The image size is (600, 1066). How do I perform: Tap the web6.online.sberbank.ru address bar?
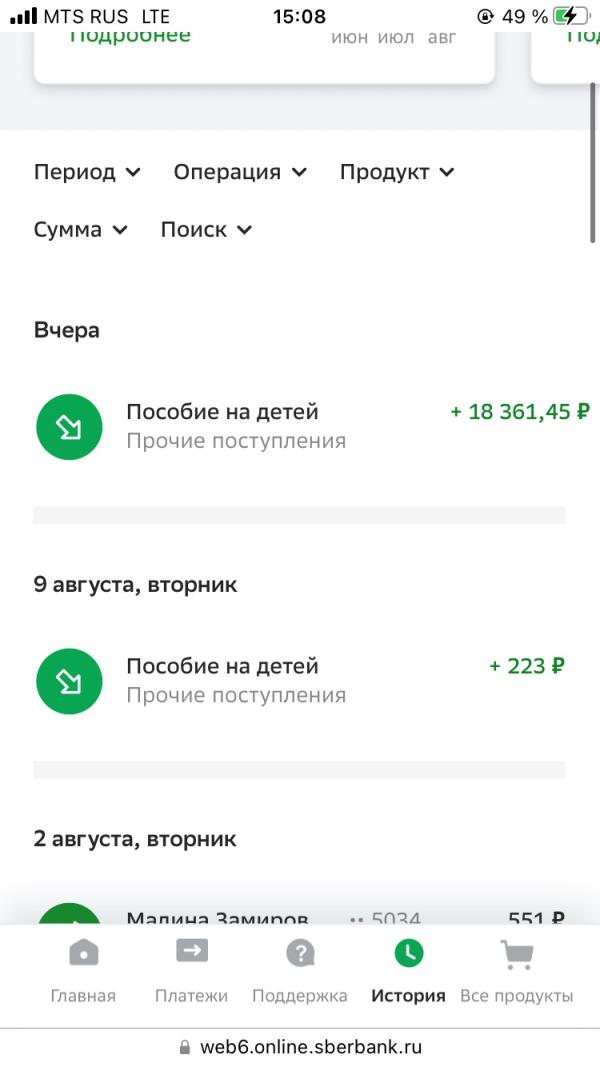coord(300,1047)
